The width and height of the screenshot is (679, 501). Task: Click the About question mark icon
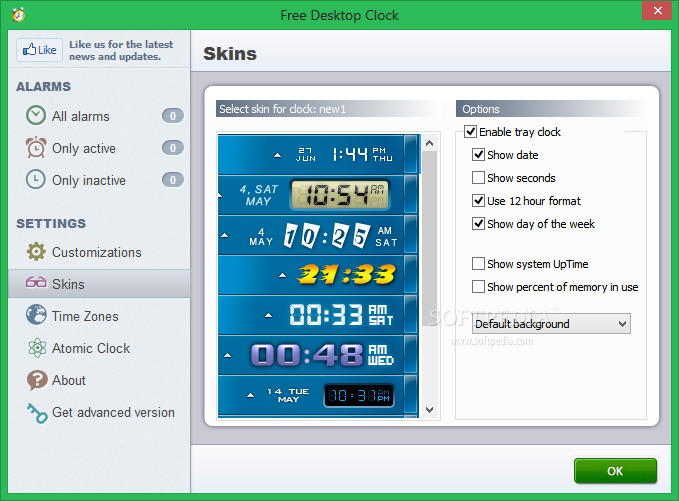(x=37, y=380)
